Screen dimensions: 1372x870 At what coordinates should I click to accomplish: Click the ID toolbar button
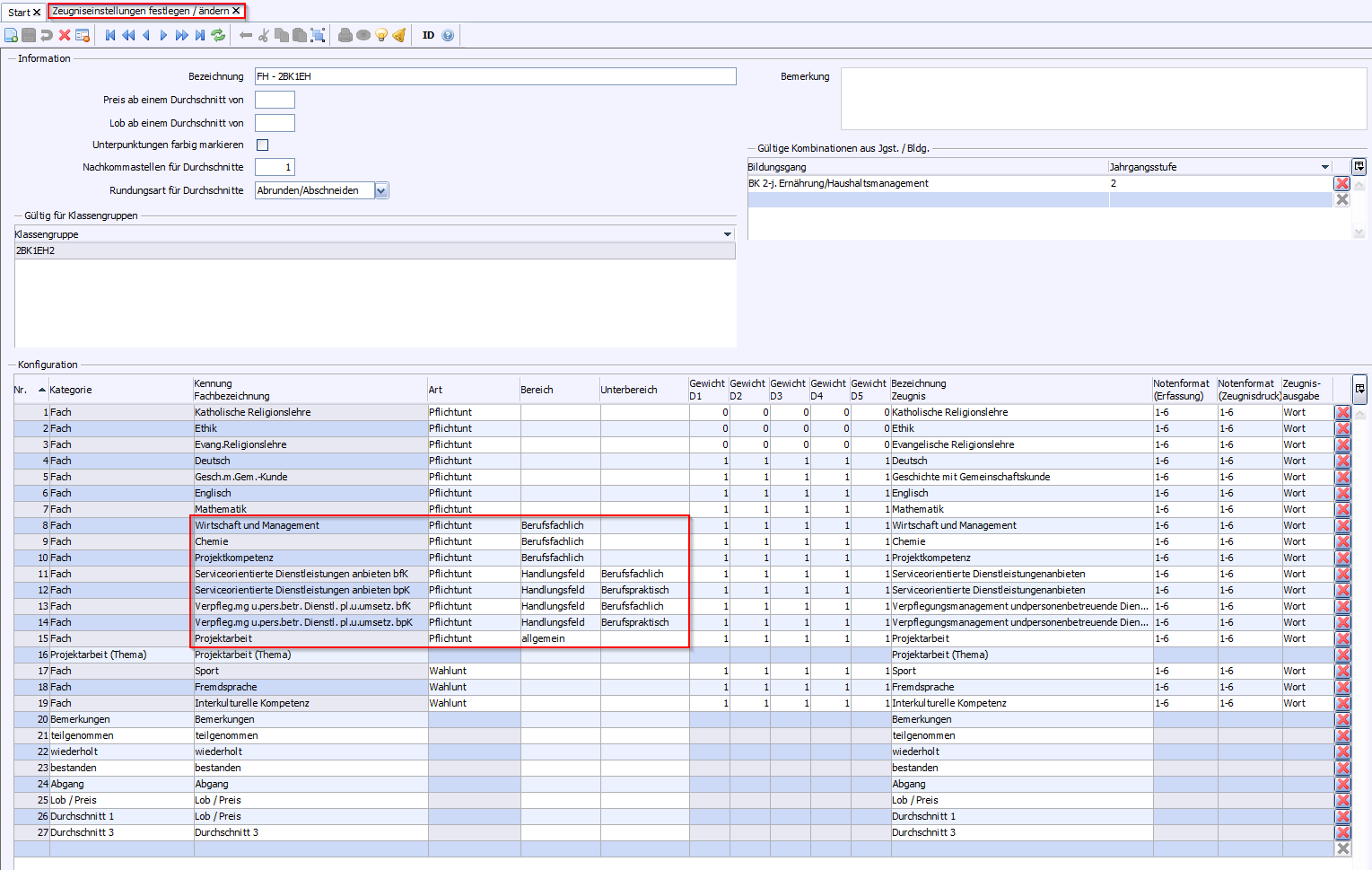[428, 35]
